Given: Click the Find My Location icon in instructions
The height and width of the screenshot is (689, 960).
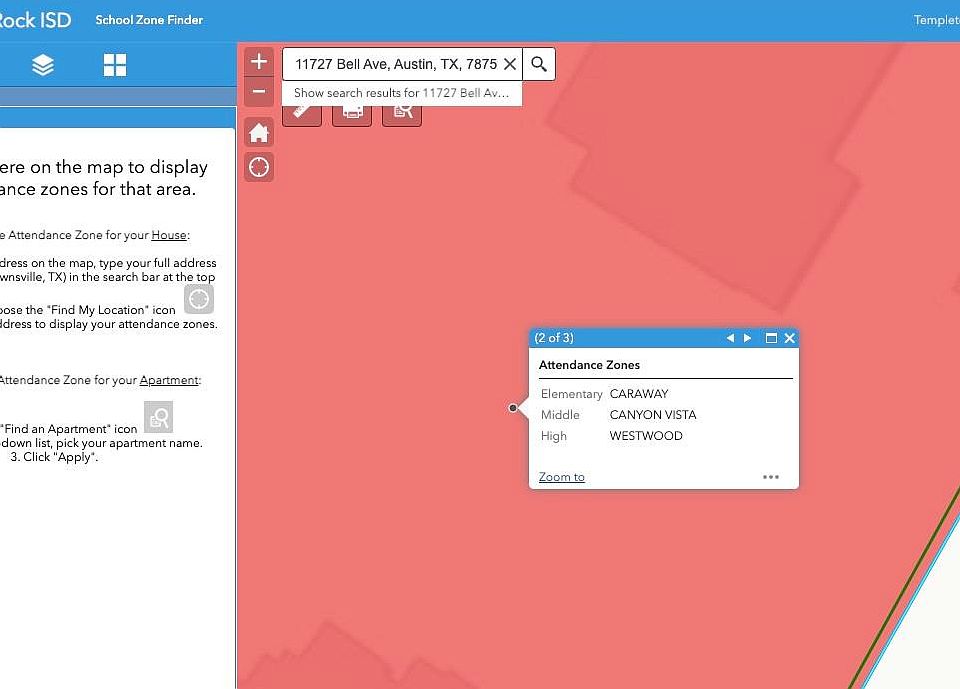Looking at the screenshot, I should coord(198,299).
